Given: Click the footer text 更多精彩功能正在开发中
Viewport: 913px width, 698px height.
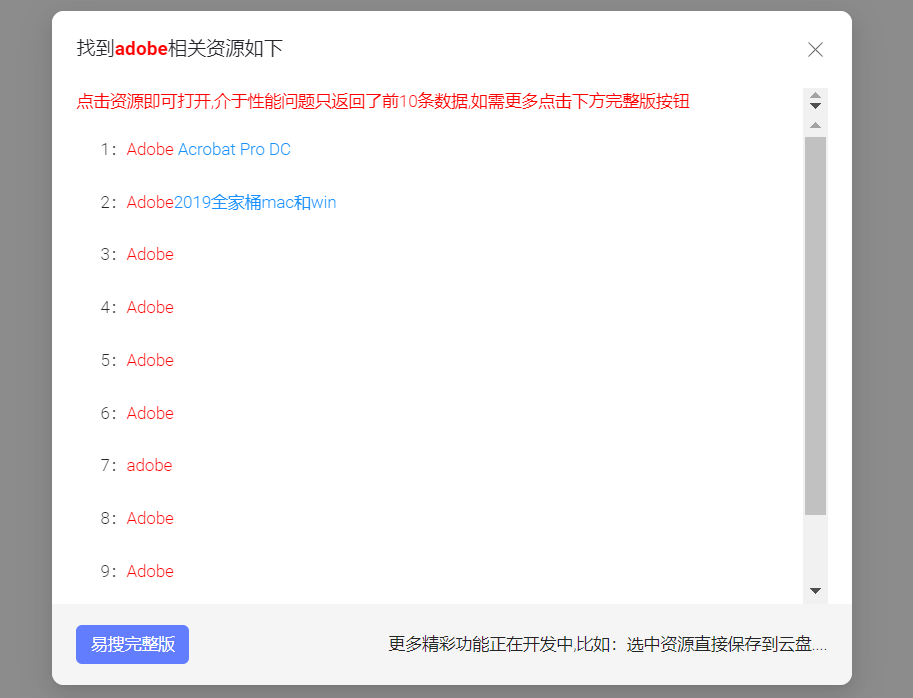Looking at the screenshot, I should pyautogui.click(x=607, y=644).
